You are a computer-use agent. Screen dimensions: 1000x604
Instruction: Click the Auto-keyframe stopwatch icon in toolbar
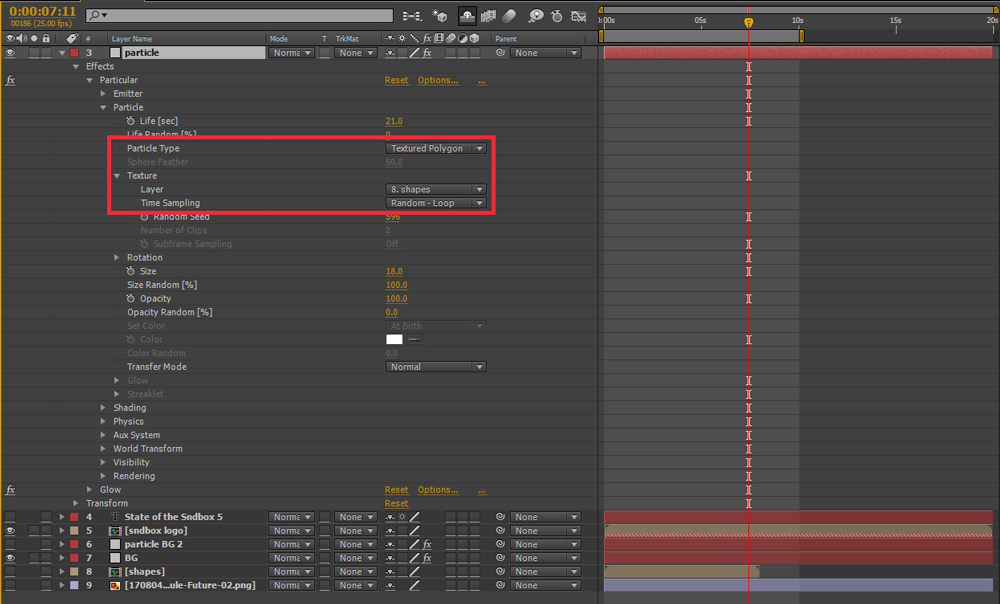pyautogui.click(x=557, y=16)
